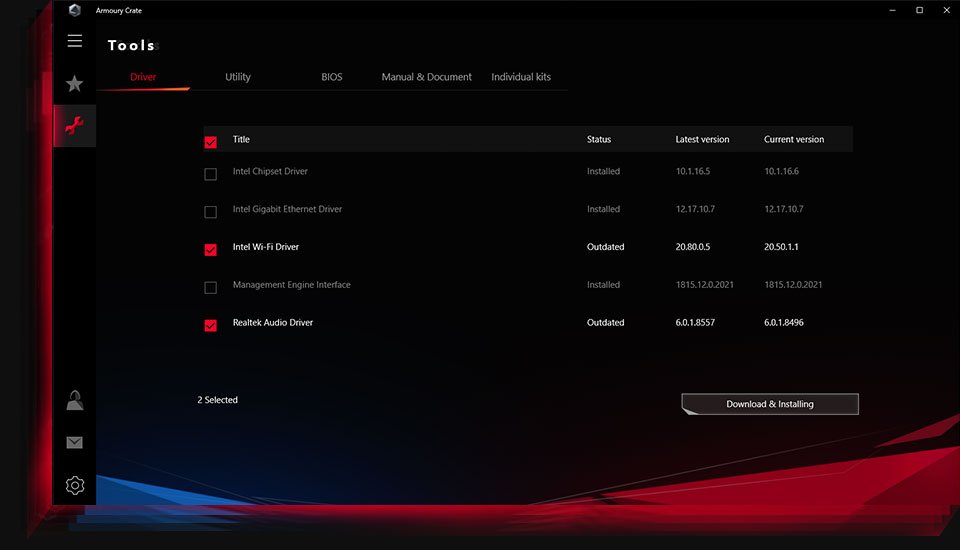Viewport: 960px width, 550px height.
Task: Toggle the select-all checkbox in header
Action: click(x=210, y=142)
